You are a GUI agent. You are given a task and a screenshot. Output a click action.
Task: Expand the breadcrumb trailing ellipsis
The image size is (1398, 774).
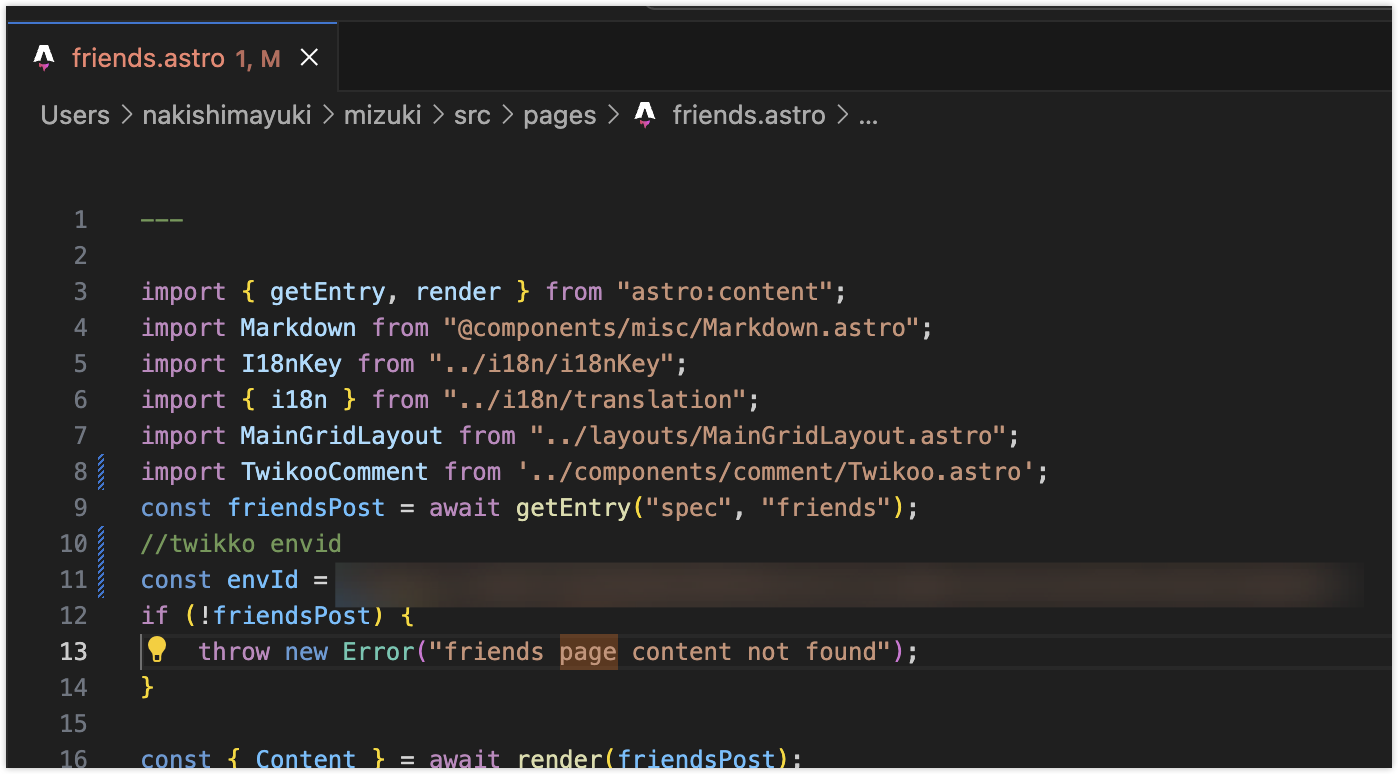(x=867, y=115)
